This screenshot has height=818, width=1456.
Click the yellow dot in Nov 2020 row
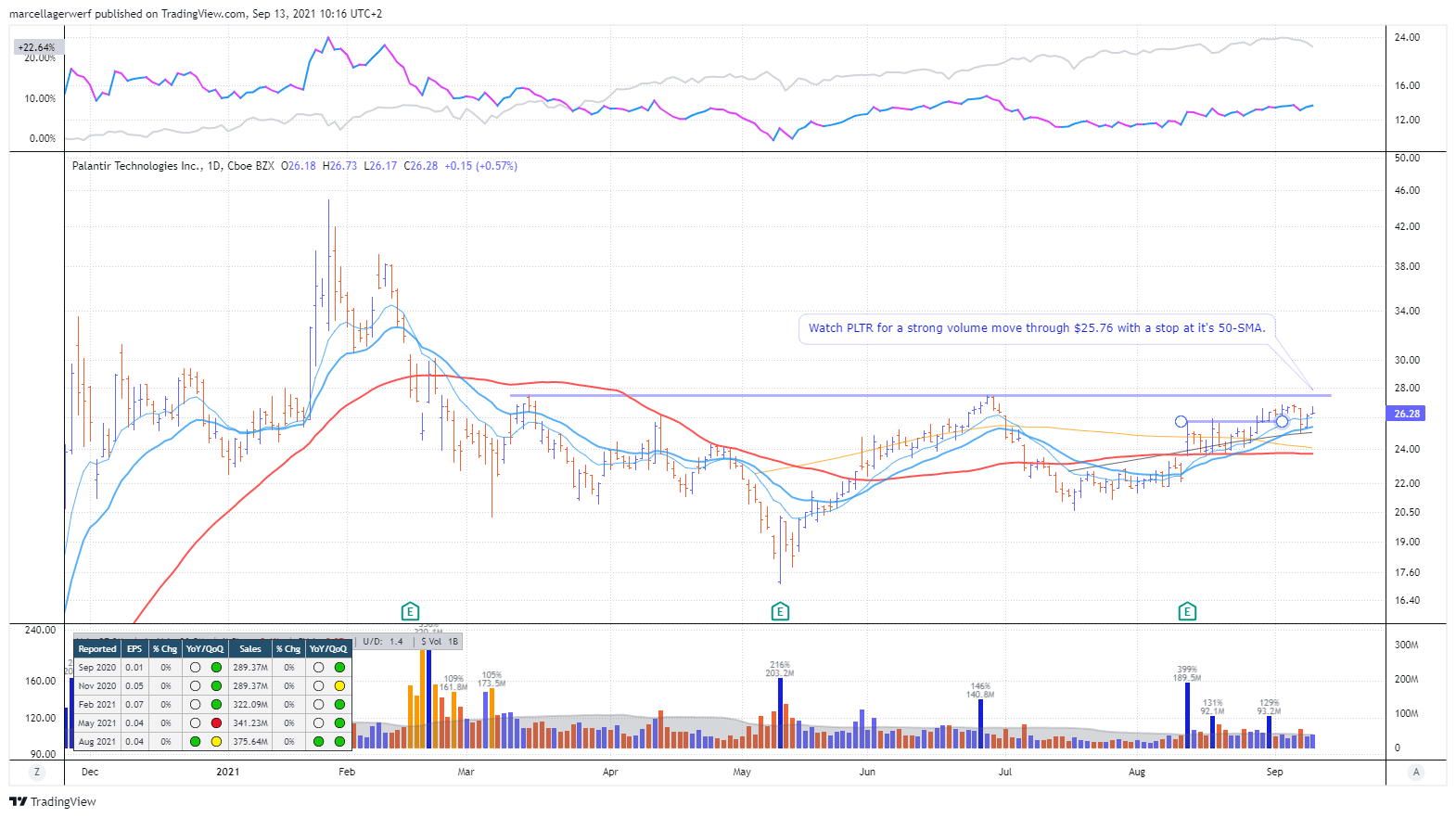click(339, 686)
